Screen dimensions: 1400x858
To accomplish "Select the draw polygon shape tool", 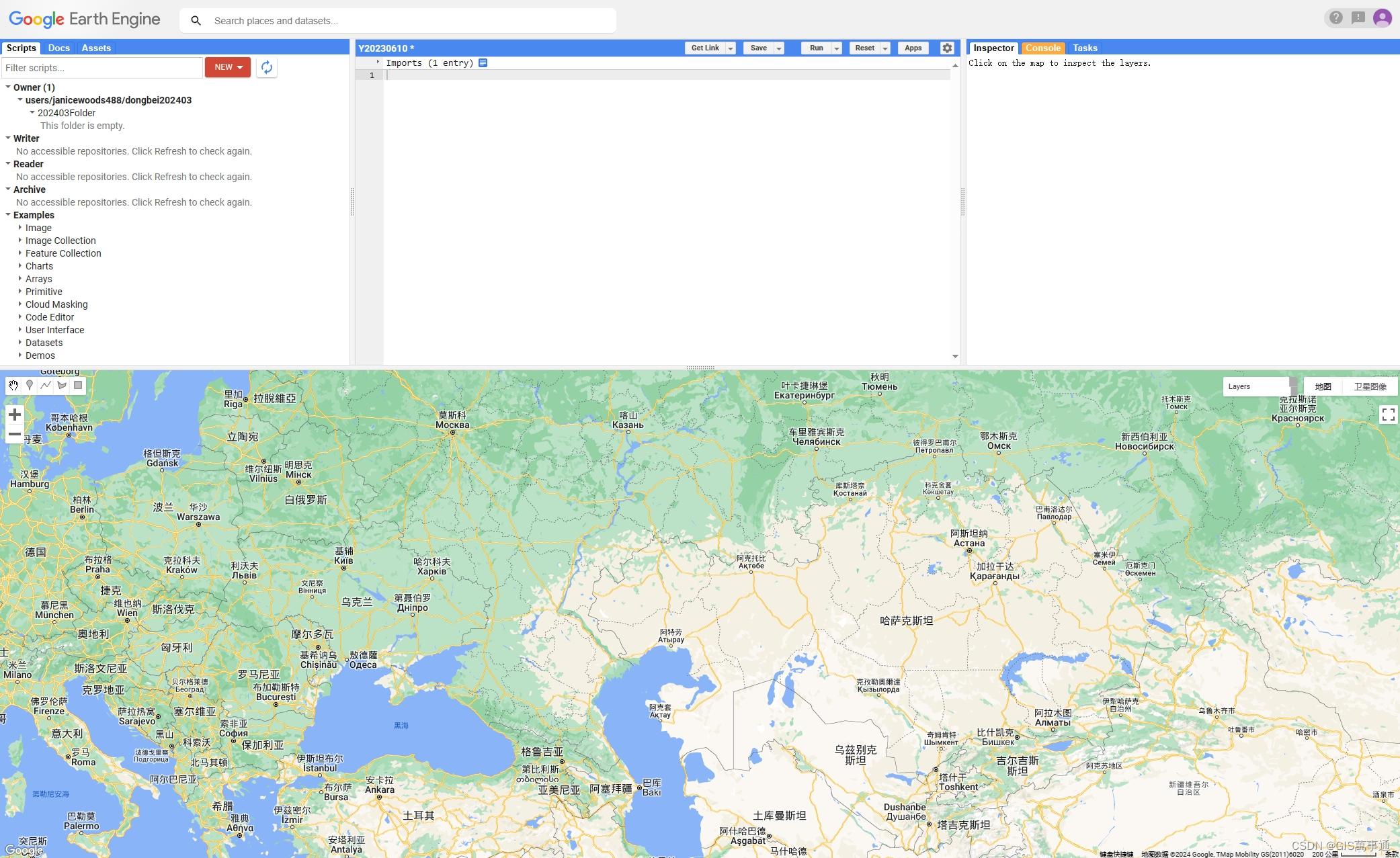I will pos(62,386).
